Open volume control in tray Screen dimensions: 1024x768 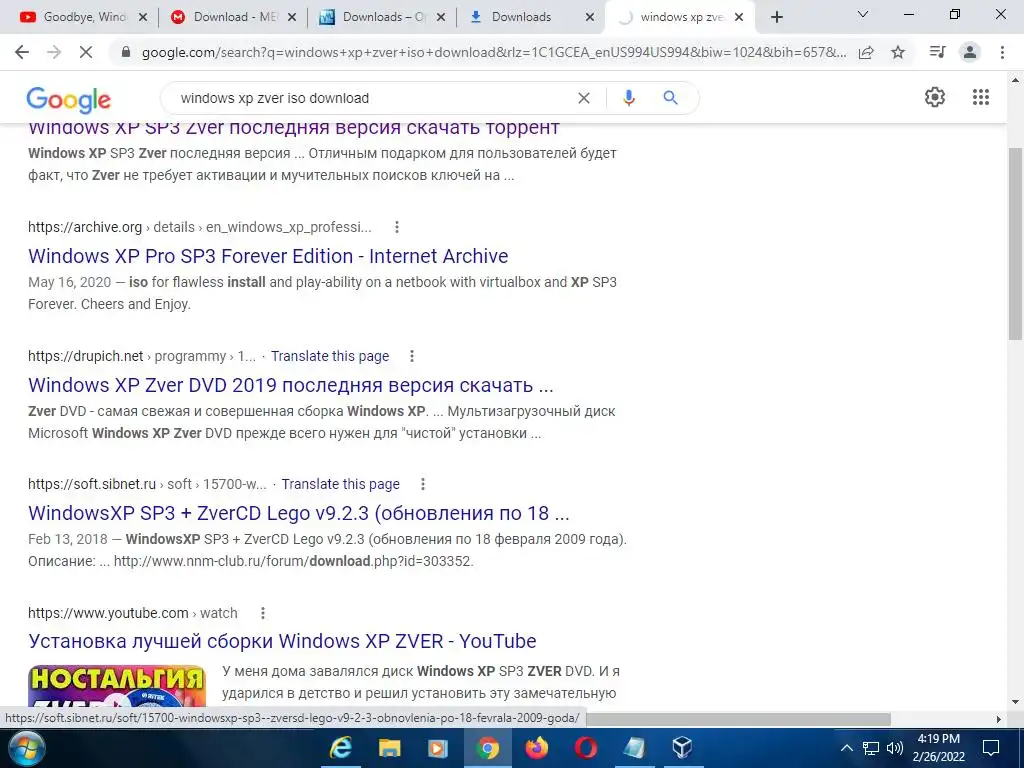(x=895, y=748)
